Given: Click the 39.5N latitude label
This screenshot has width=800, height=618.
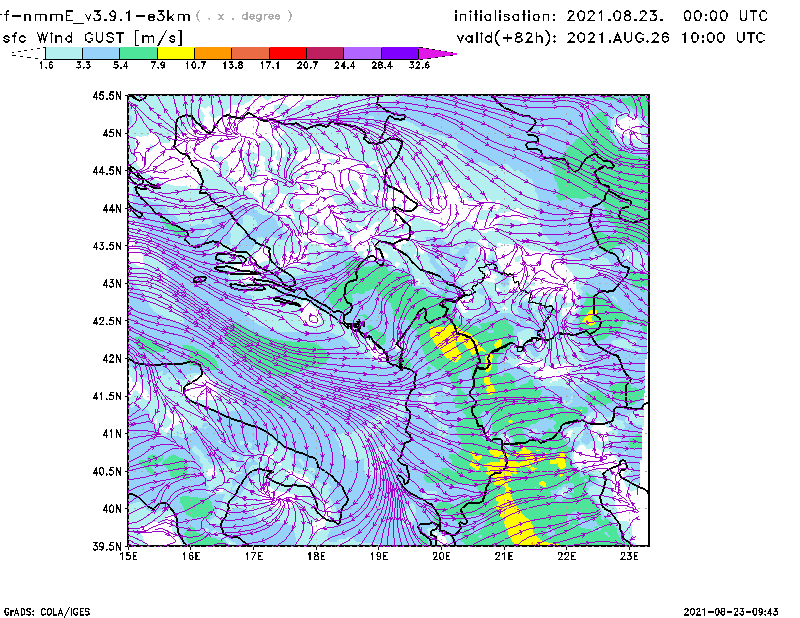Looking at the screenshot, I should (107, 546).
